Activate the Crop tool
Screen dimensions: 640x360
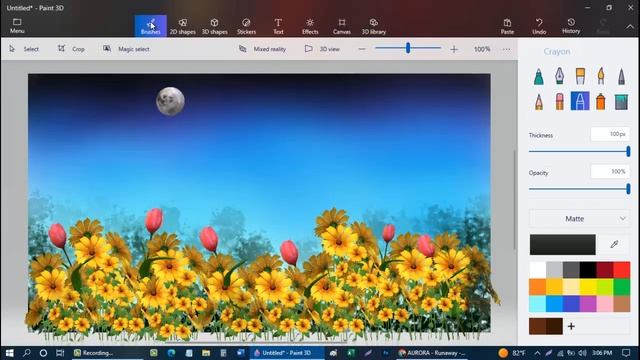pyautogui.click(x=71, y=49)
